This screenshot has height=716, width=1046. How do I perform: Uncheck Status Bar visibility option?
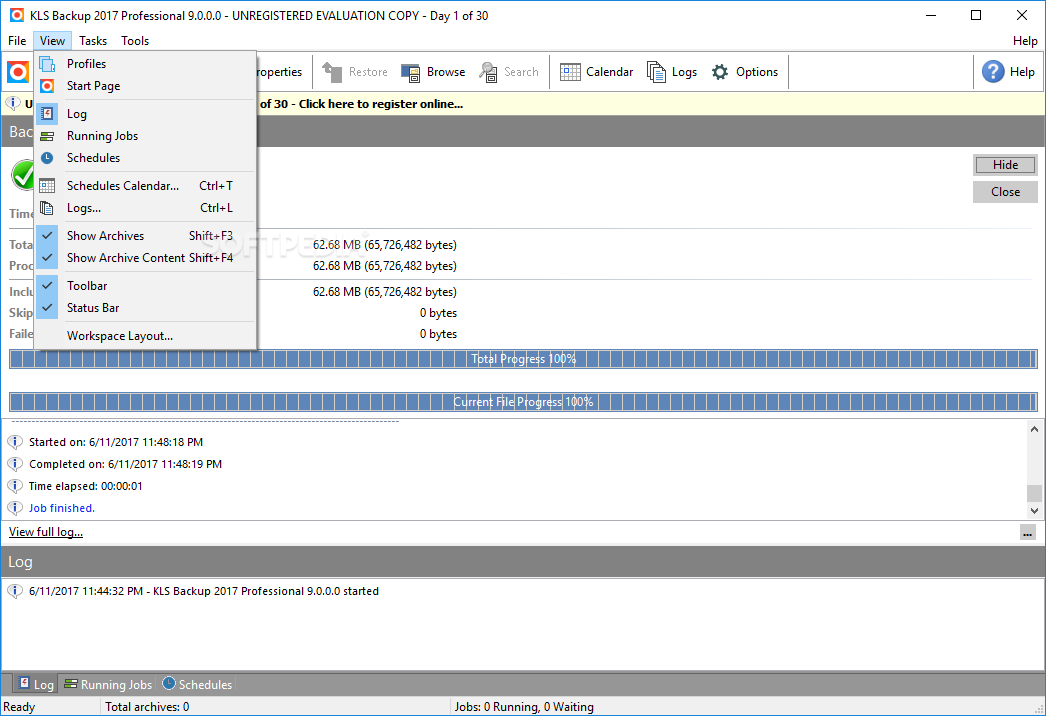pyautogui.click(x=145, y=308)
